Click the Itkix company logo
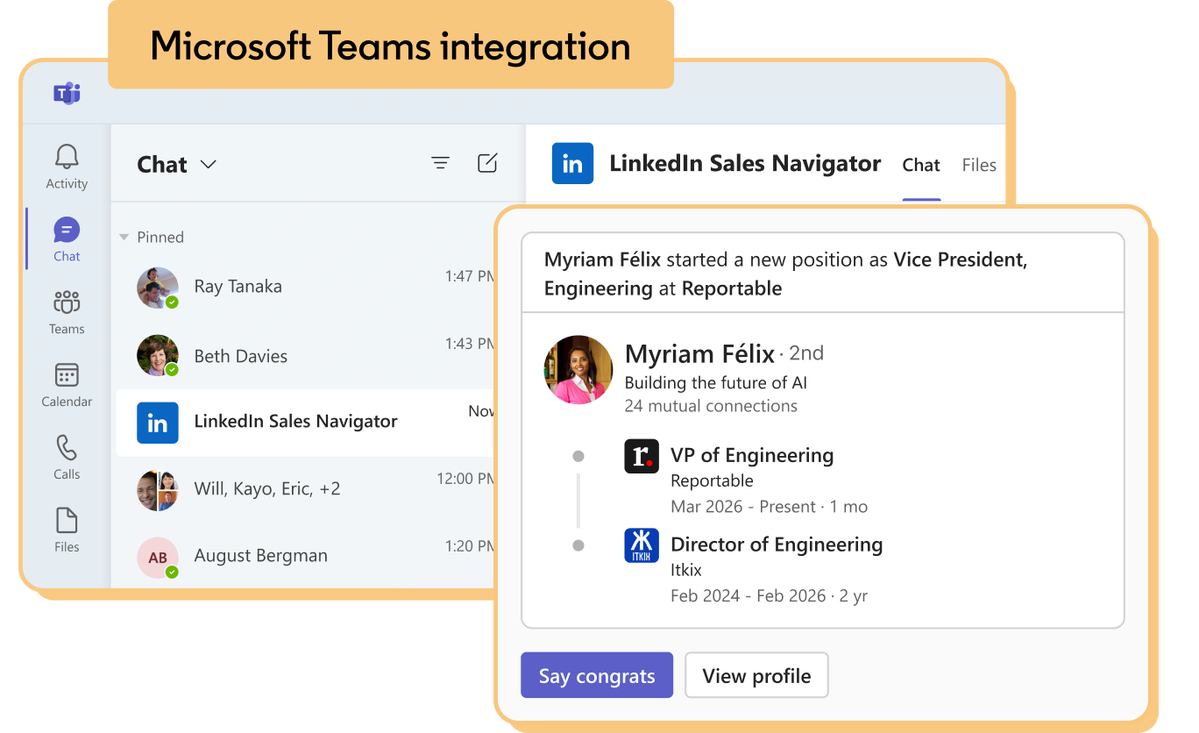The image size is (1199, 733). pyautogui.click(x=641, y=546)
